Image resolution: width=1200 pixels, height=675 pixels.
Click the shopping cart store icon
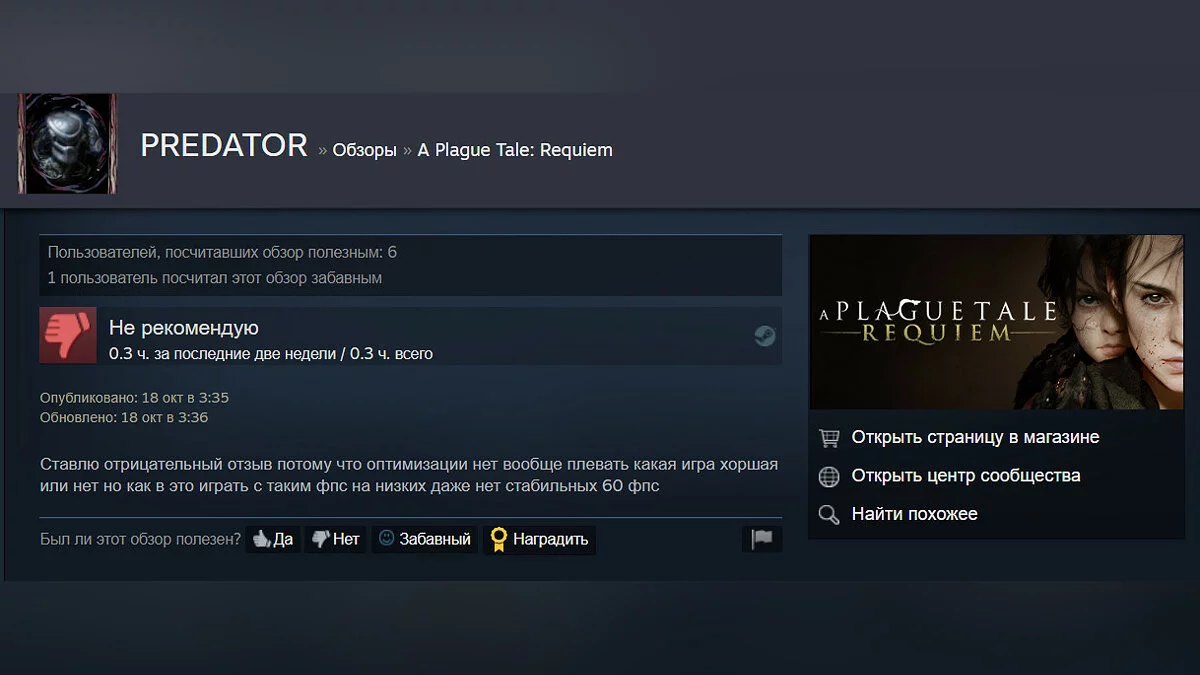tap(829, 438)
